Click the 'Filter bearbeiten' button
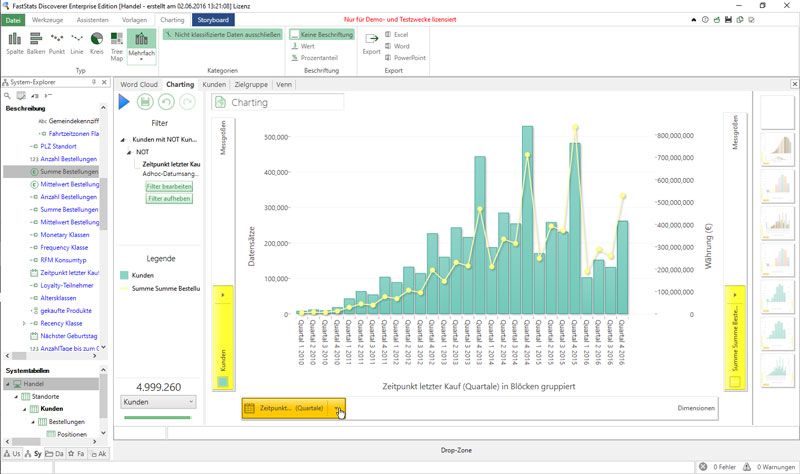The width and height of the screenshot is (800, 474). (169, 186)
